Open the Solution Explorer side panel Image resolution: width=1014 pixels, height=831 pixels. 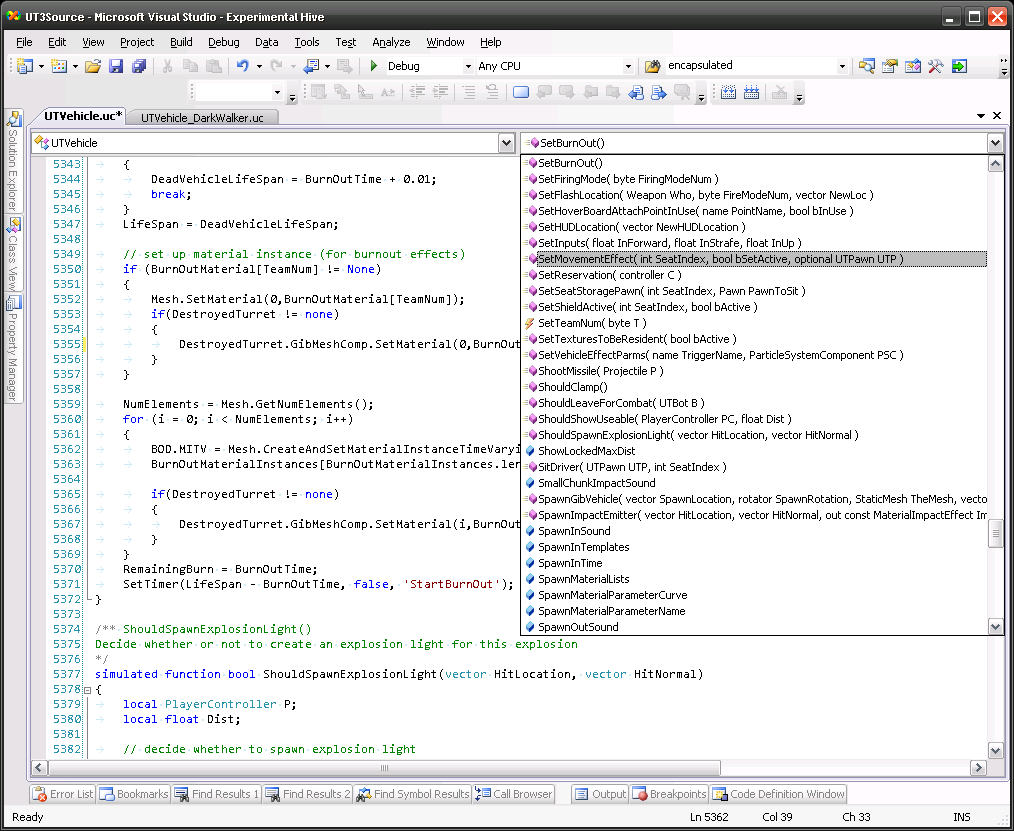pos(13,160)
